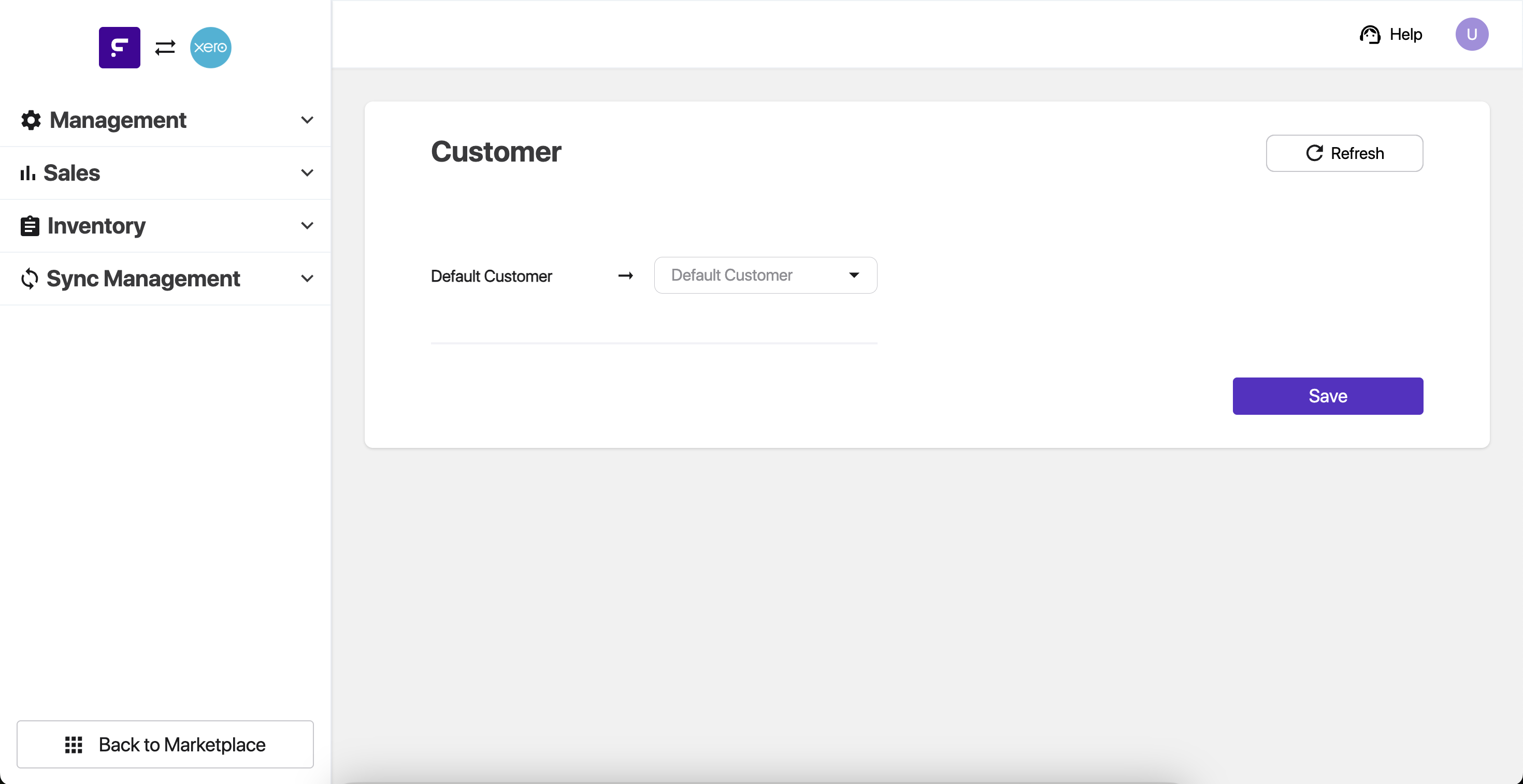Screen dimensions: 1523x784
Task: Click the swap arrows between logos
Action: pos(165,47)
